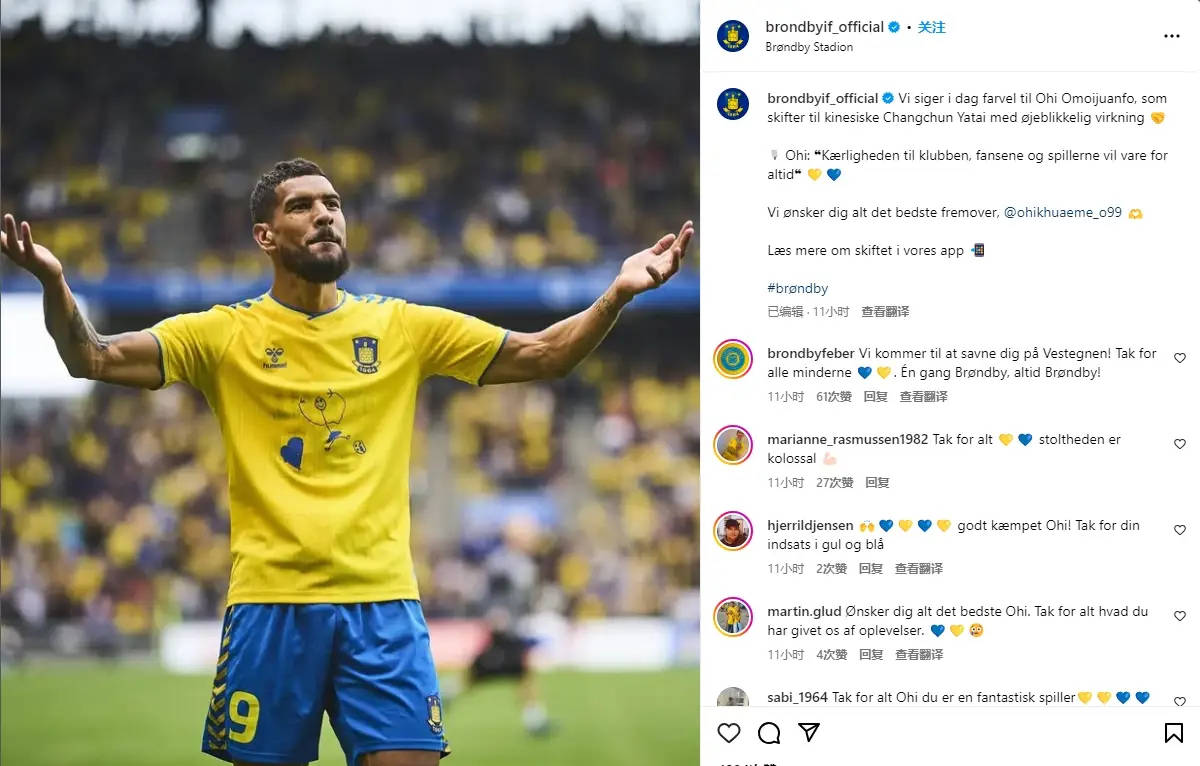Open the @ohikhuaeme_o99 mention link
This screenshot has width=1200, height=766.
(1063, 213)
